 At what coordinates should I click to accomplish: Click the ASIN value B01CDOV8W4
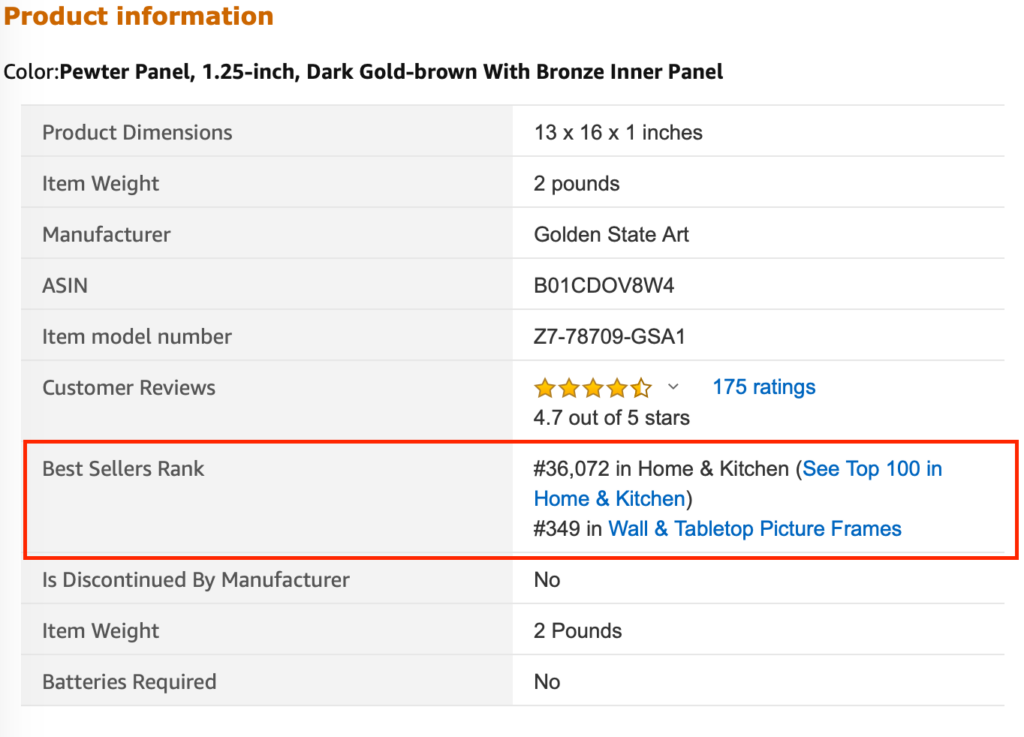[x=603, y=285]
